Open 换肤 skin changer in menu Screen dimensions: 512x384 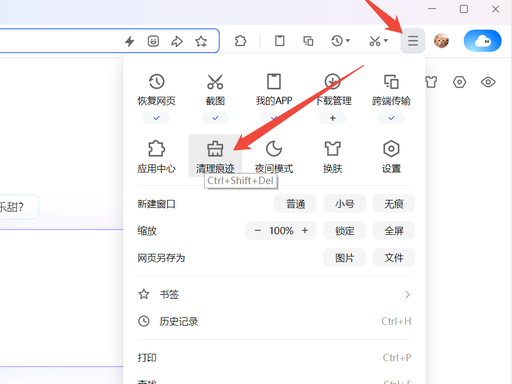332,157
